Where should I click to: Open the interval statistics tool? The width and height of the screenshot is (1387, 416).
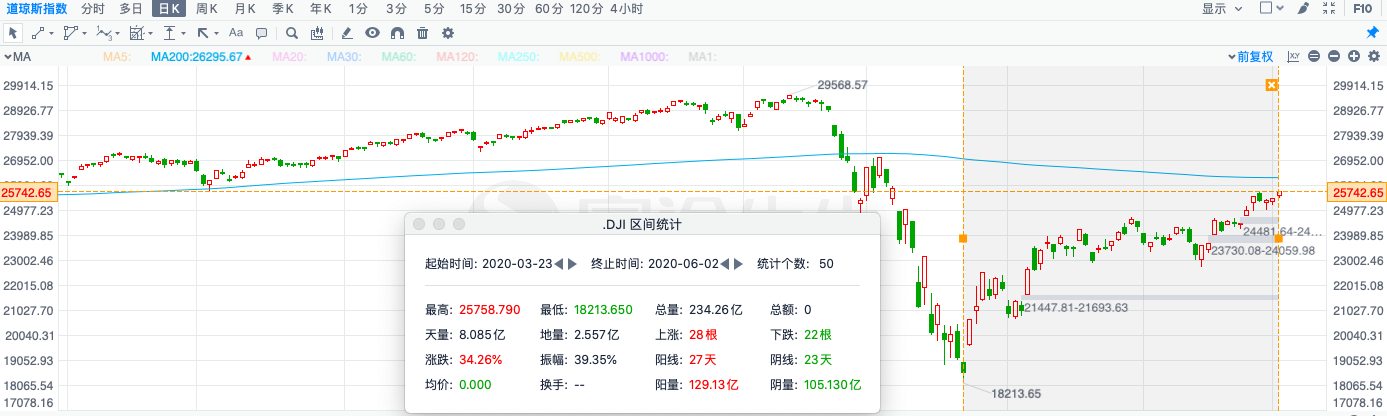coord(317,33)
